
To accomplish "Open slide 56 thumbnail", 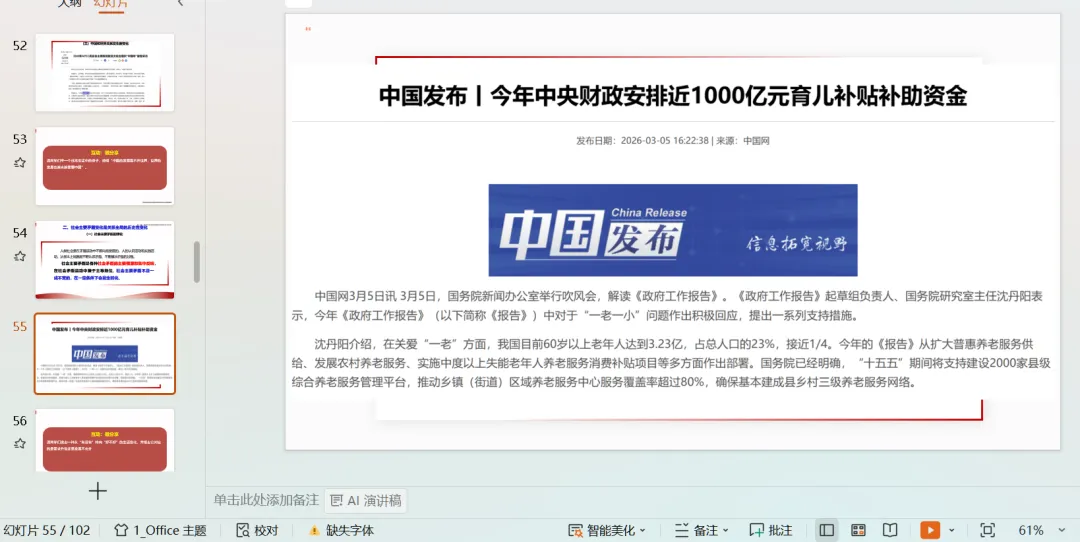I will click(105, 440).
